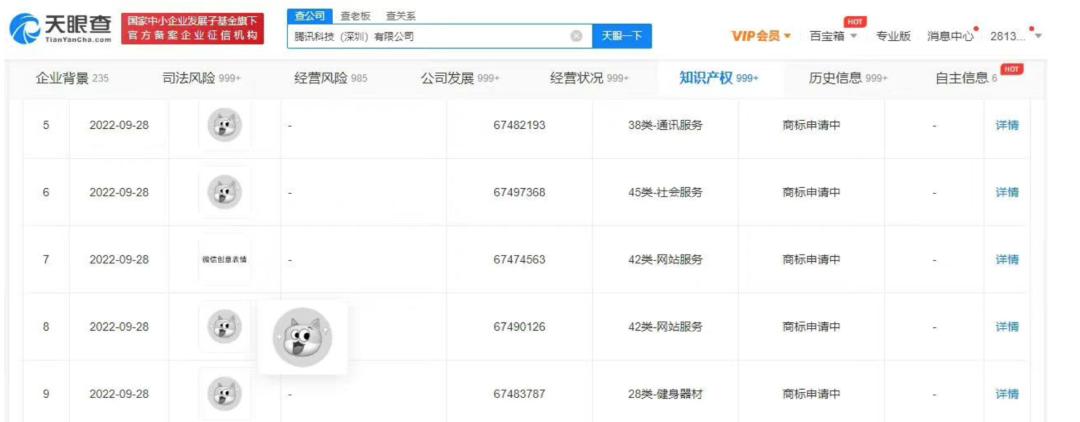Click the dog trademark thumbnail in row 5

click(x=225, y=125)
